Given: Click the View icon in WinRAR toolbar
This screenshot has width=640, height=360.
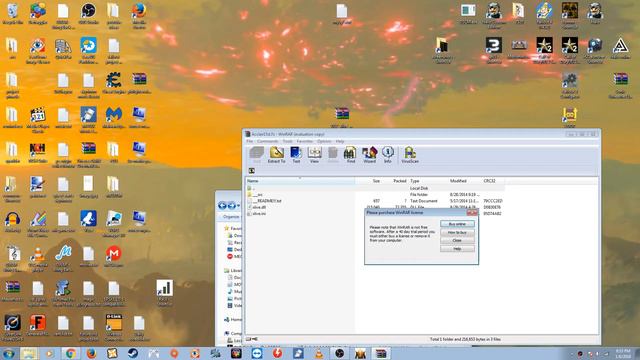Looking at the screenshot, I should click(314, 155).
